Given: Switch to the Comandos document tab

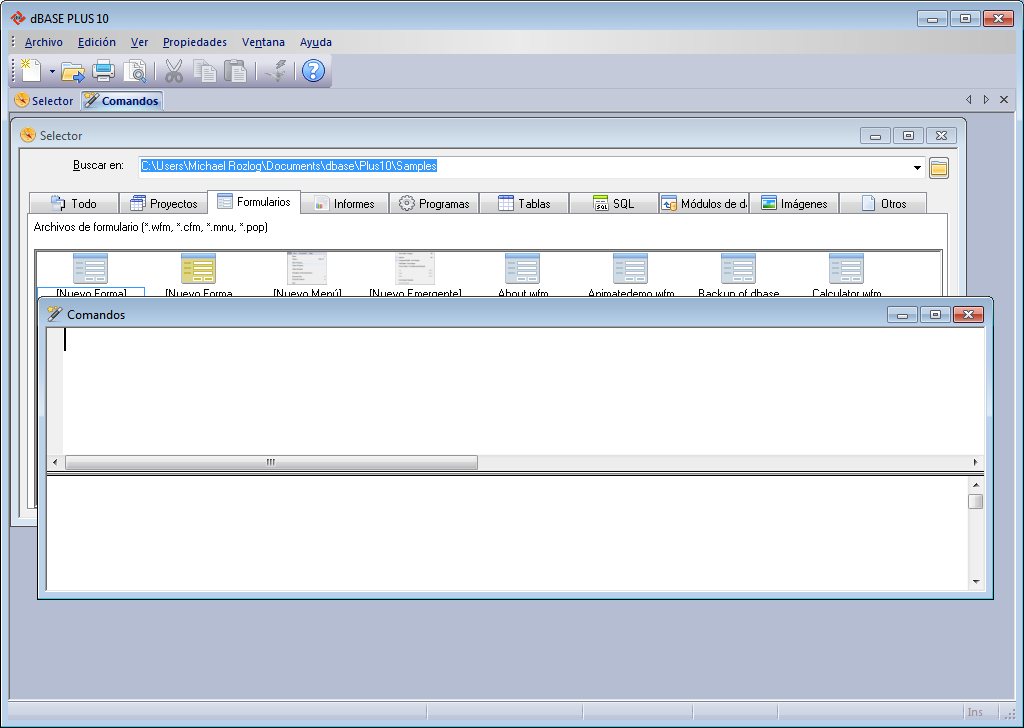Looking at the screenshot, I should pos(121,101).
